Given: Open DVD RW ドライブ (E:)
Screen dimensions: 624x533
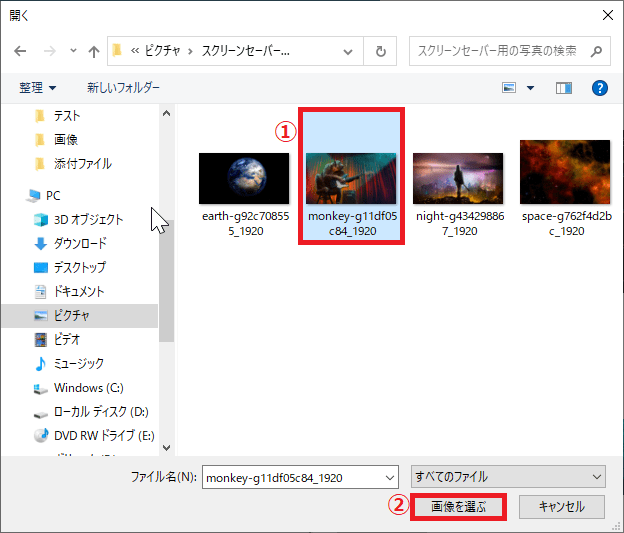Looking at the screenshot, I should [x=104, y=435].
